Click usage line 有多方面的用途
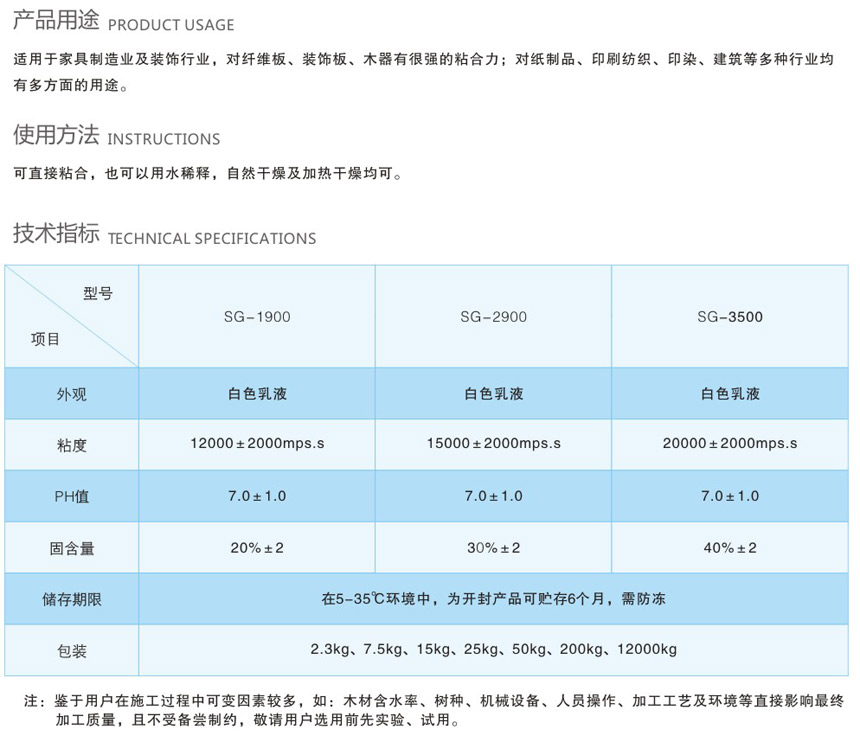 71,85
